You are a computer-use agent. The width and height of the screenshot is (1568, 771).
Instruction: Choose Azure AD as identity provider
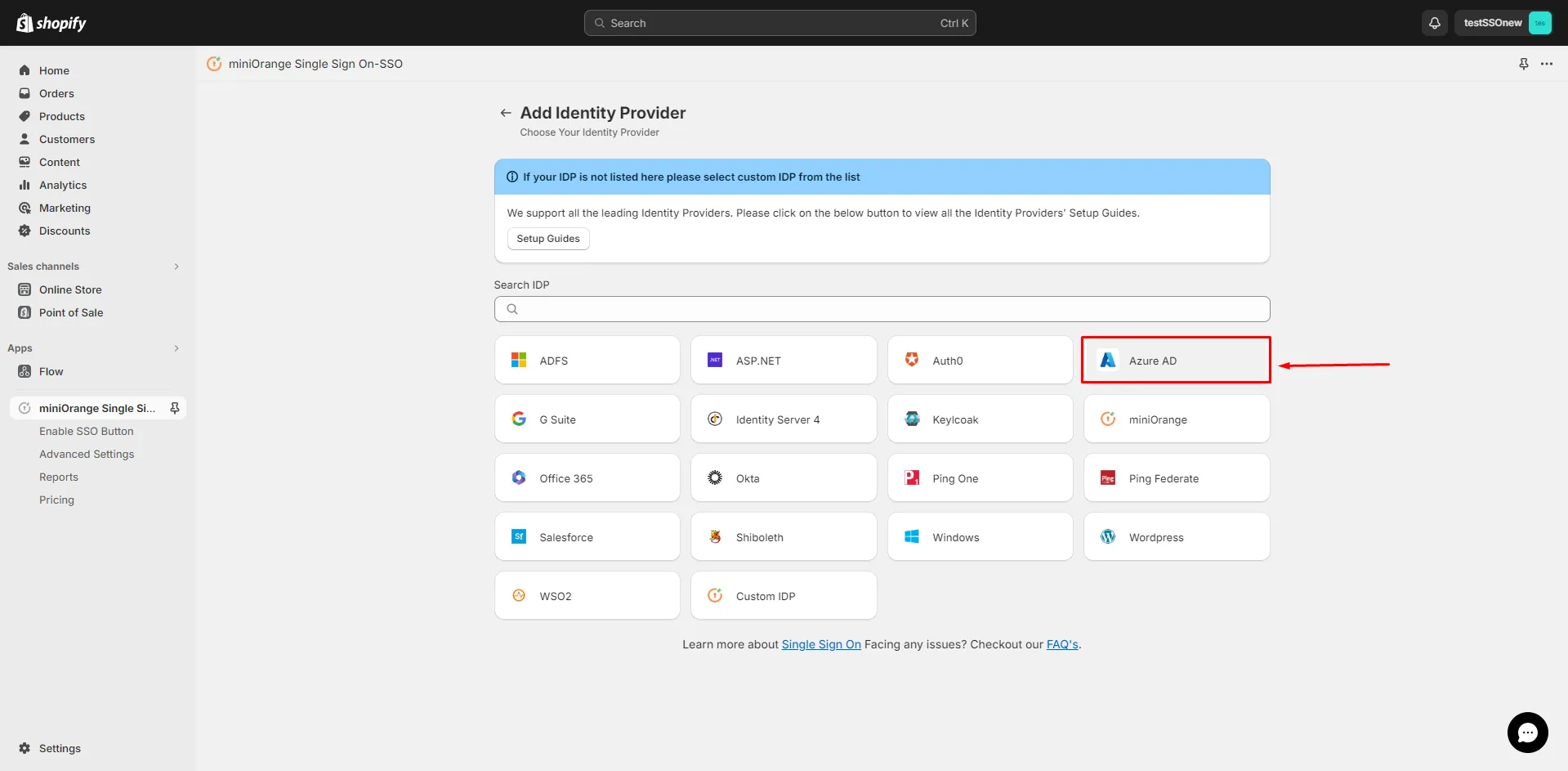[1176, 360]
